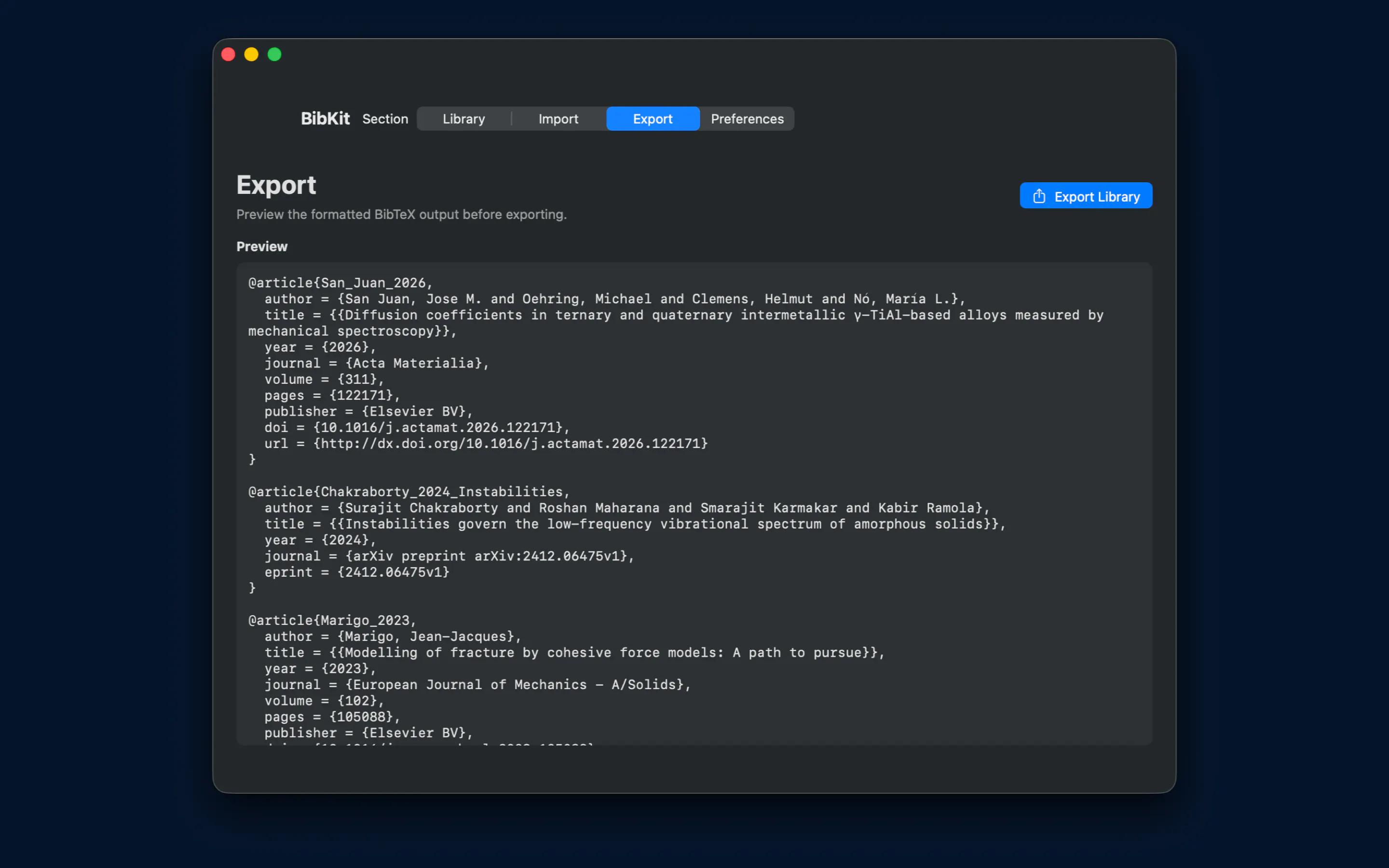Click the share icon in Export Library
Screen dimensions: 1389x868
pos(1039,196)
